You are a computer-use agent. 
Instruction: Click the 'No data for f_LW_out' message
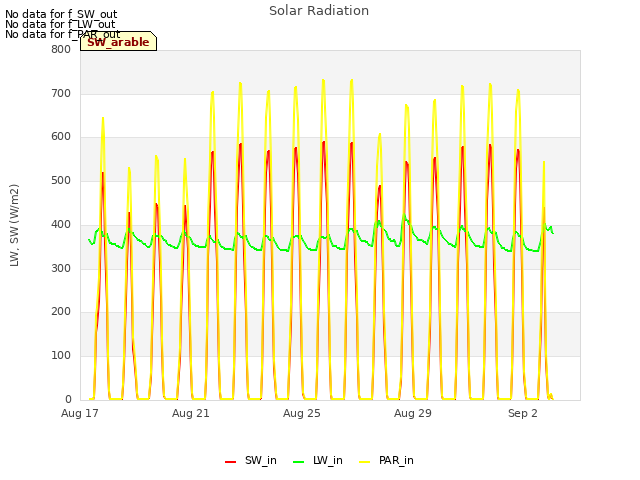point(60,24)
